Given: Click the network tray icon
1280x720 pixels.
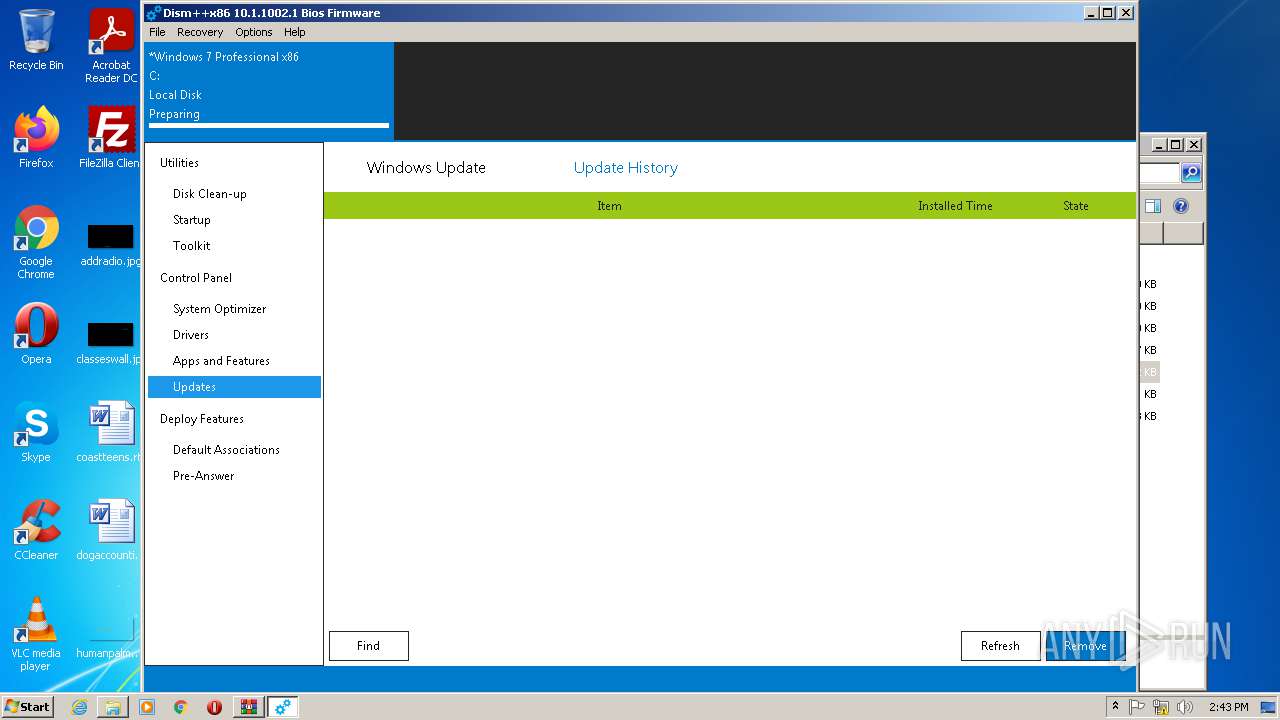Looking at the screenshot, I should pyautogui.click(x=1161, y=707).
